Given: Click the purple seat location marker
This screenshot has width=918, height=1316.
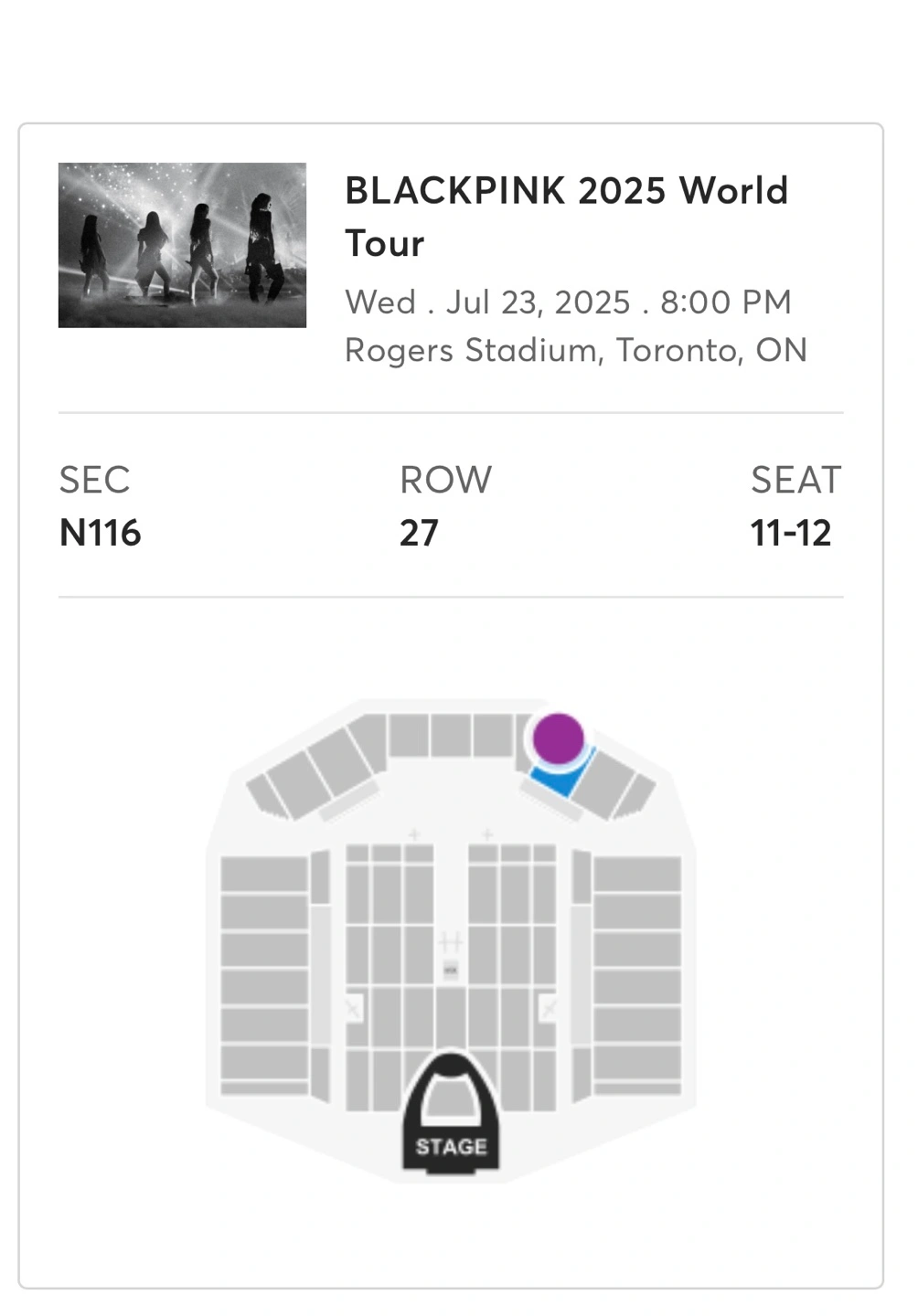Looking at the screenshot, I should (x=558, y=737).
